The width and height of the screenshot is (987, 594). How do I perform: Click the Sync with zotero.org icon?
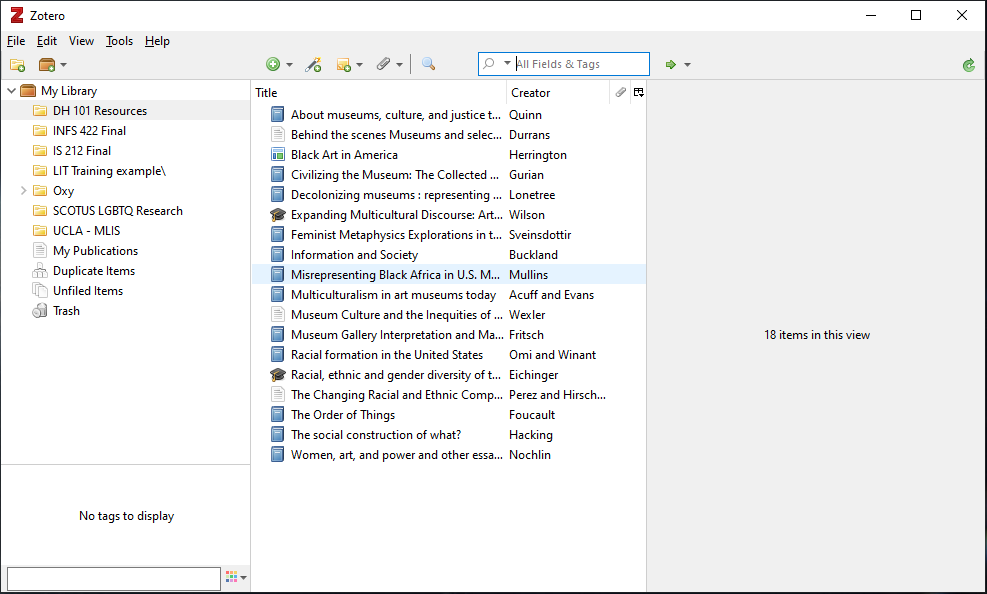(969, 65)
